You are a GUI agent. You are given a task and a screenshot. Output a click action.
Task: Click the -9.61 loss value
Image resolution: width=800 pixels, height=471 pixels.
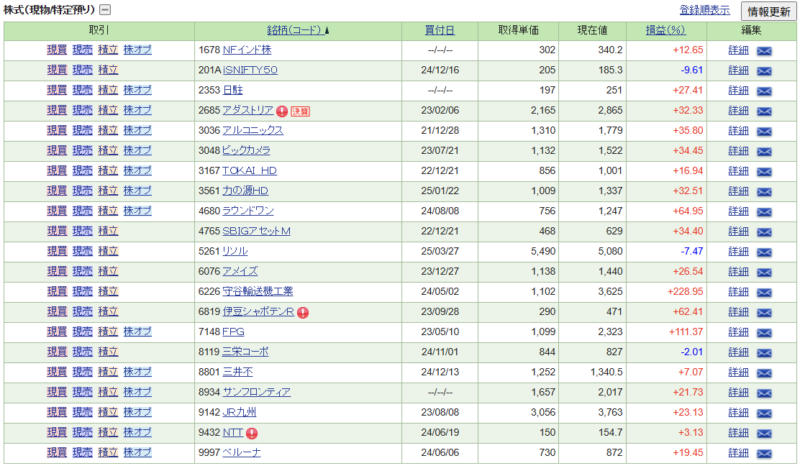(x=691, y=70)
